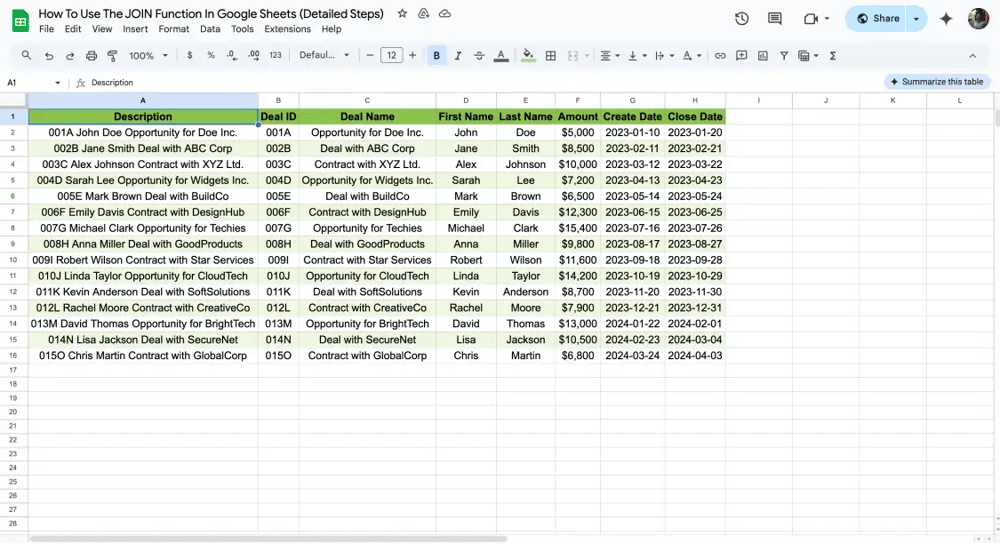Open the comments panel icon
The image size is (1000, 544).
[x=775, y=19]
